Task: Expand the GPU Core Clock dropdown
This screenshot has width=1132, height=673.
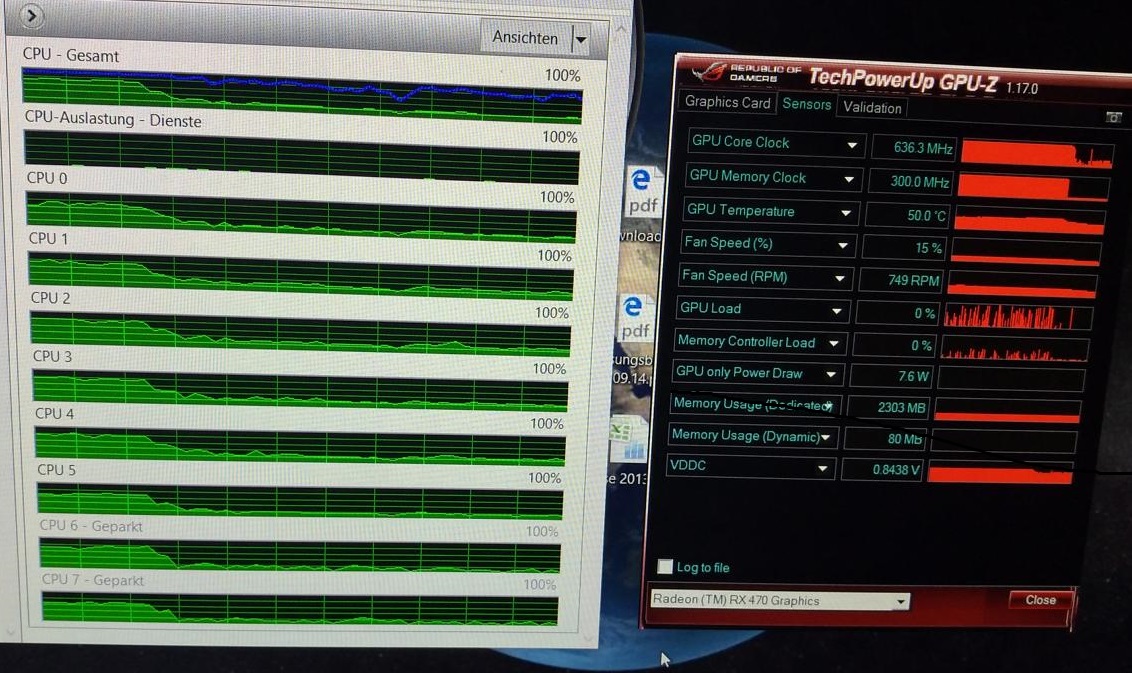Action: [x=853, y=145]
